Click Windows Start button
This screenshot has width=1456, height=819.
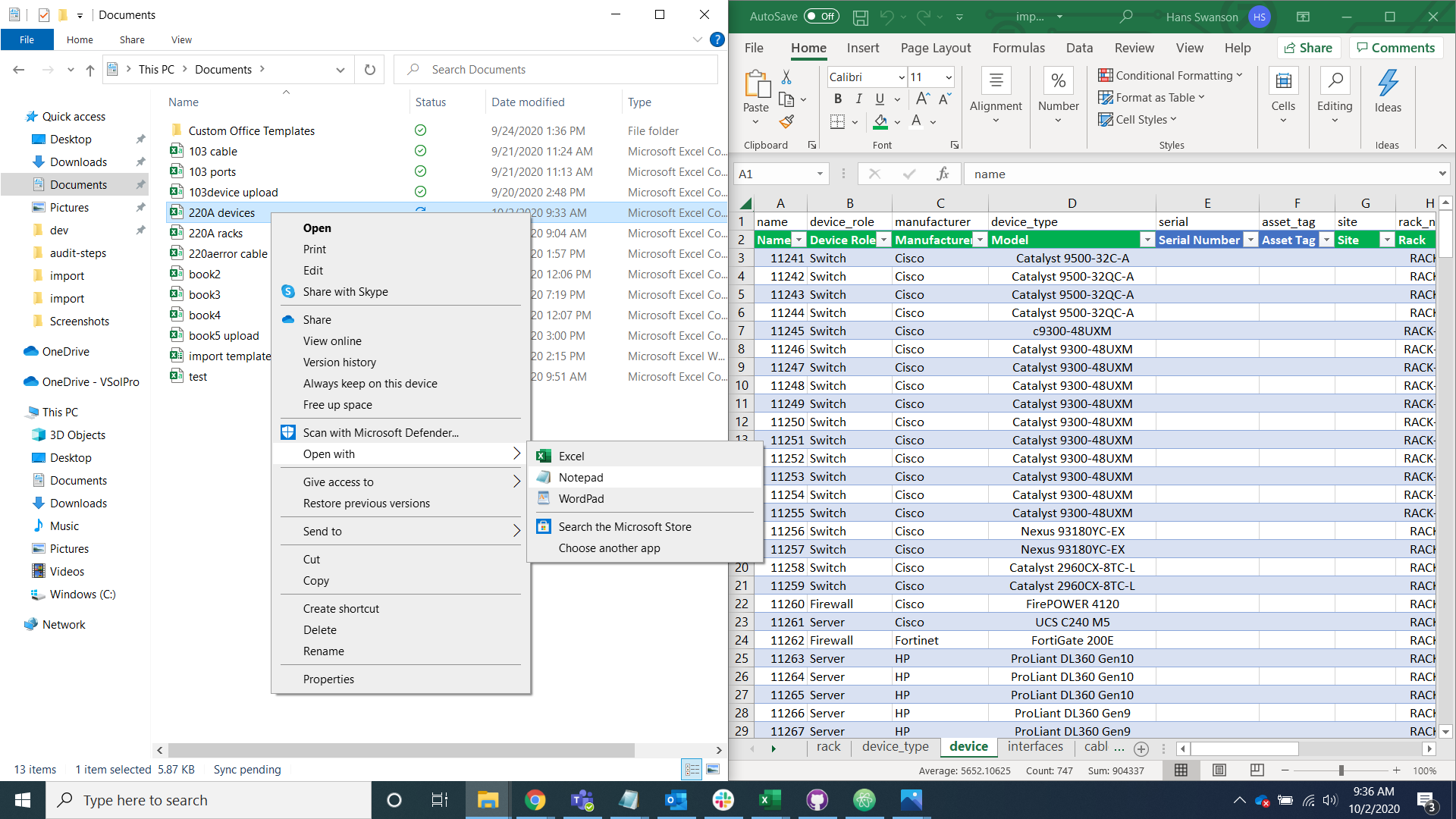click(23, 800)
